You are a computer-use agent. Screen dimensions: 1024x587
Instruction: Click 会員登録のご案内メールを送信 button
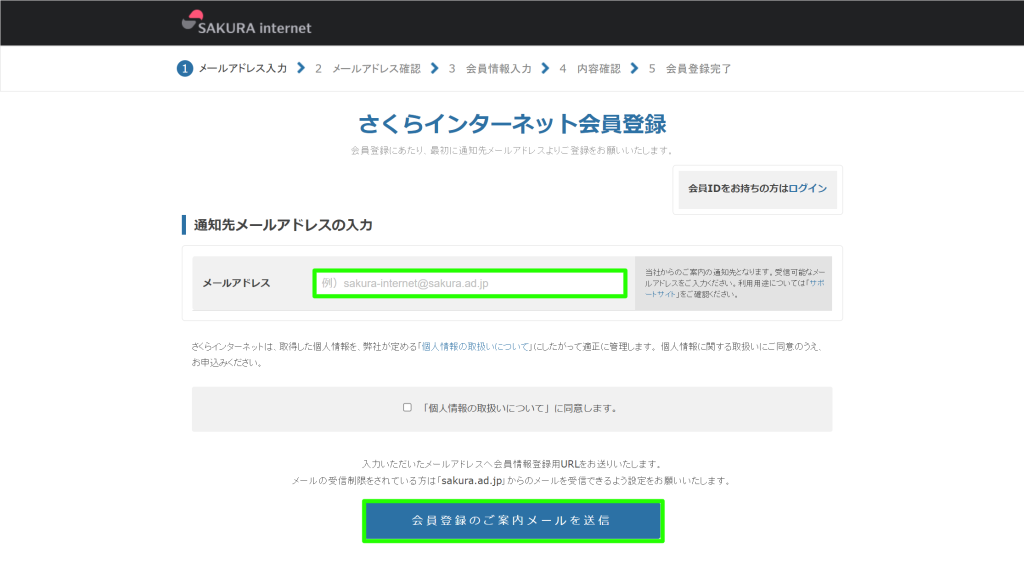pos(513,520)
